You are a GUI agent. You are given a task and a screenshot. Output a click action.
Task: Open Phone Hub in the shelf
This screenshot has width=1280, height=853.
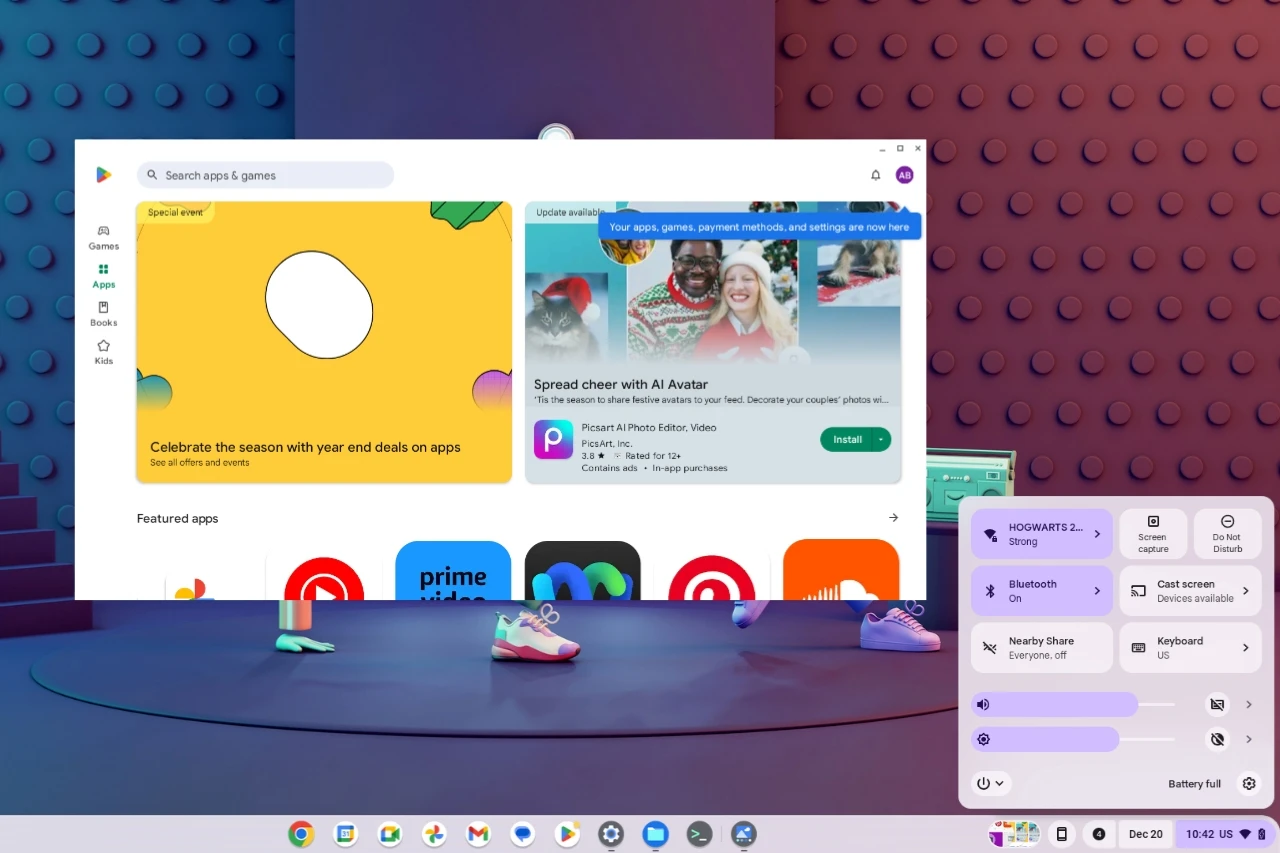tap(1062, 834)
